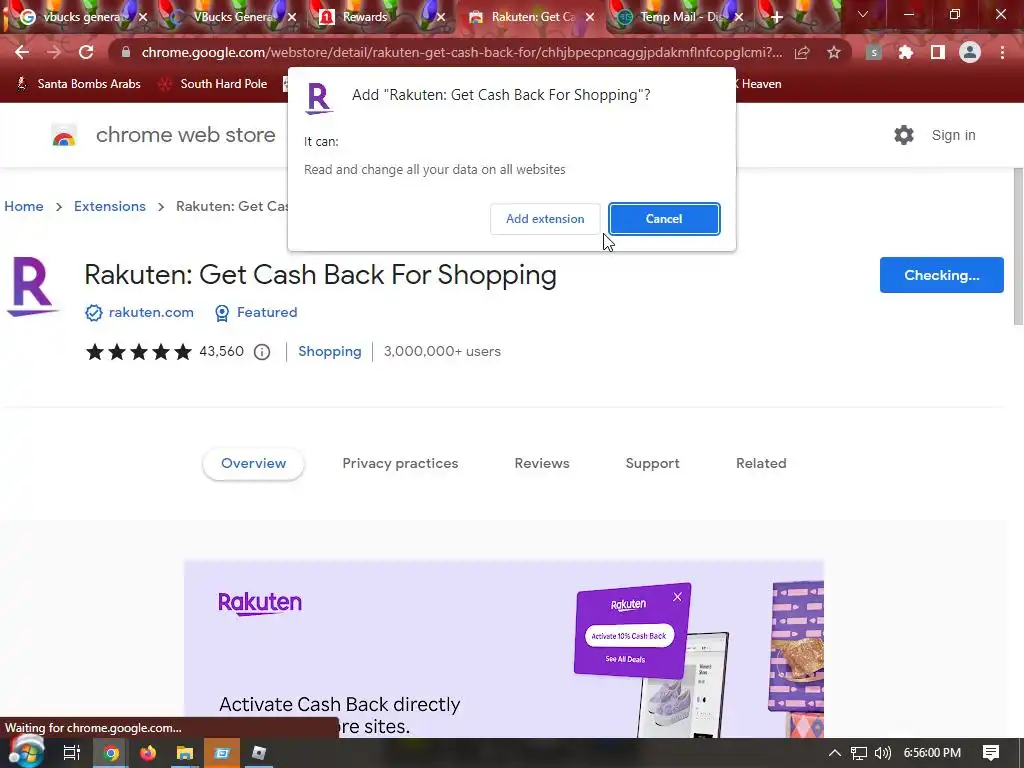Click Sign in link

tap(953, 135)
